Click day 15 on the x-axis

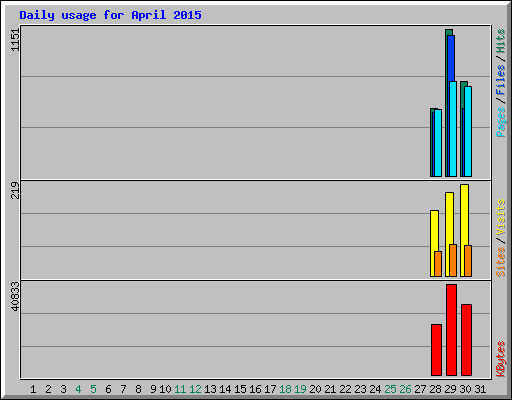click(x=240, y=389)
